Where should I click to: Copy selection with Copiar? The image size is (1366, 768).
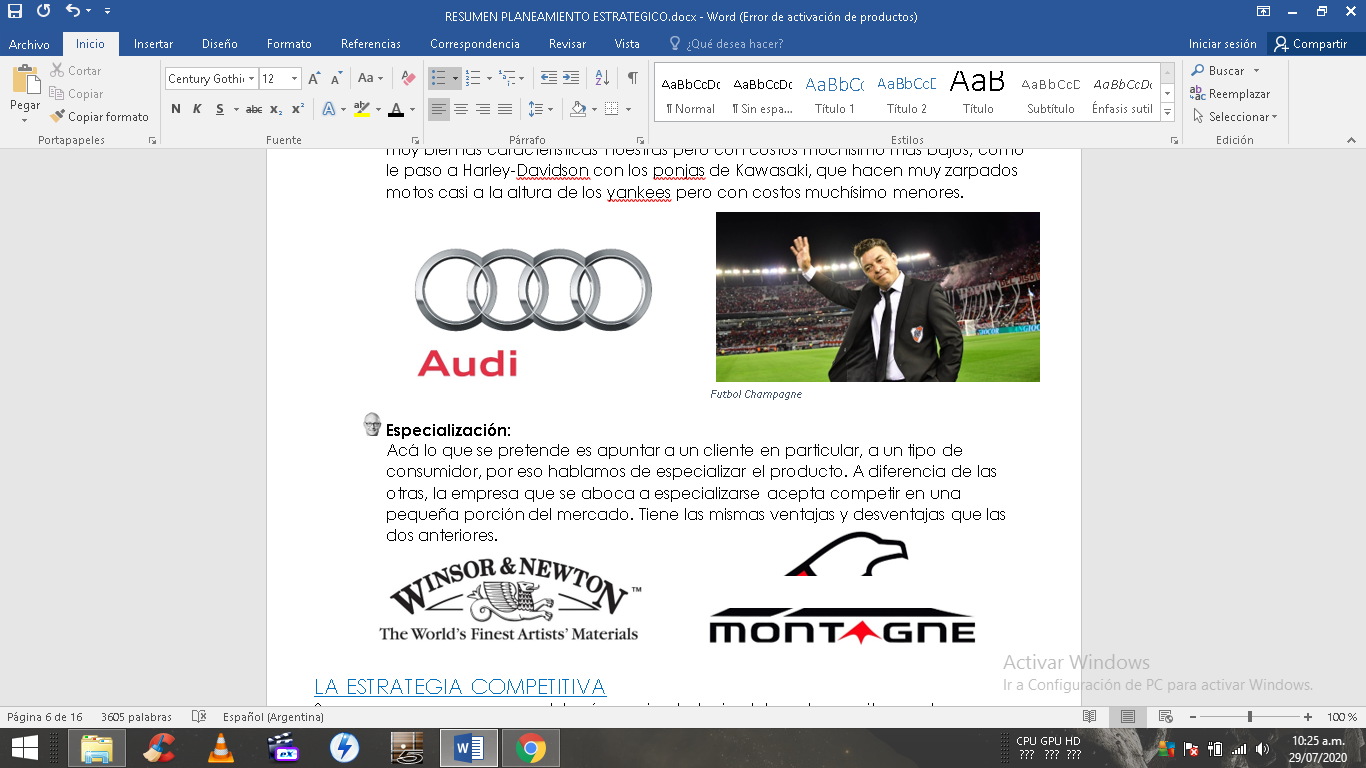pyautogui.click(x=76, y=94)
